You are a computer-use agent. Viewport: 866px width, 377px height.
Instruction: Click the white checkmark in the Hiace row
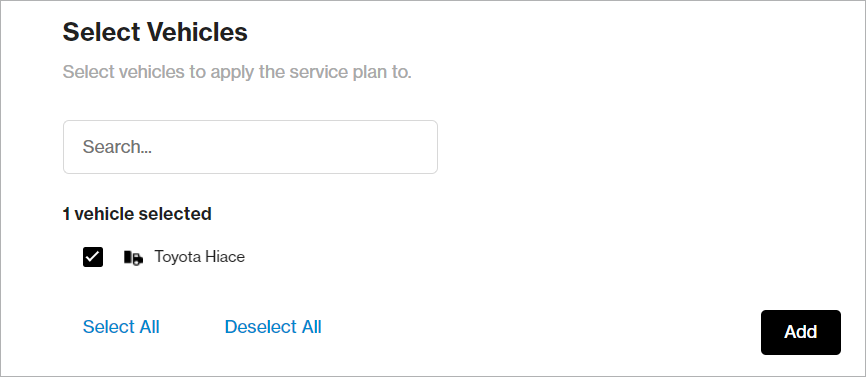93,257
